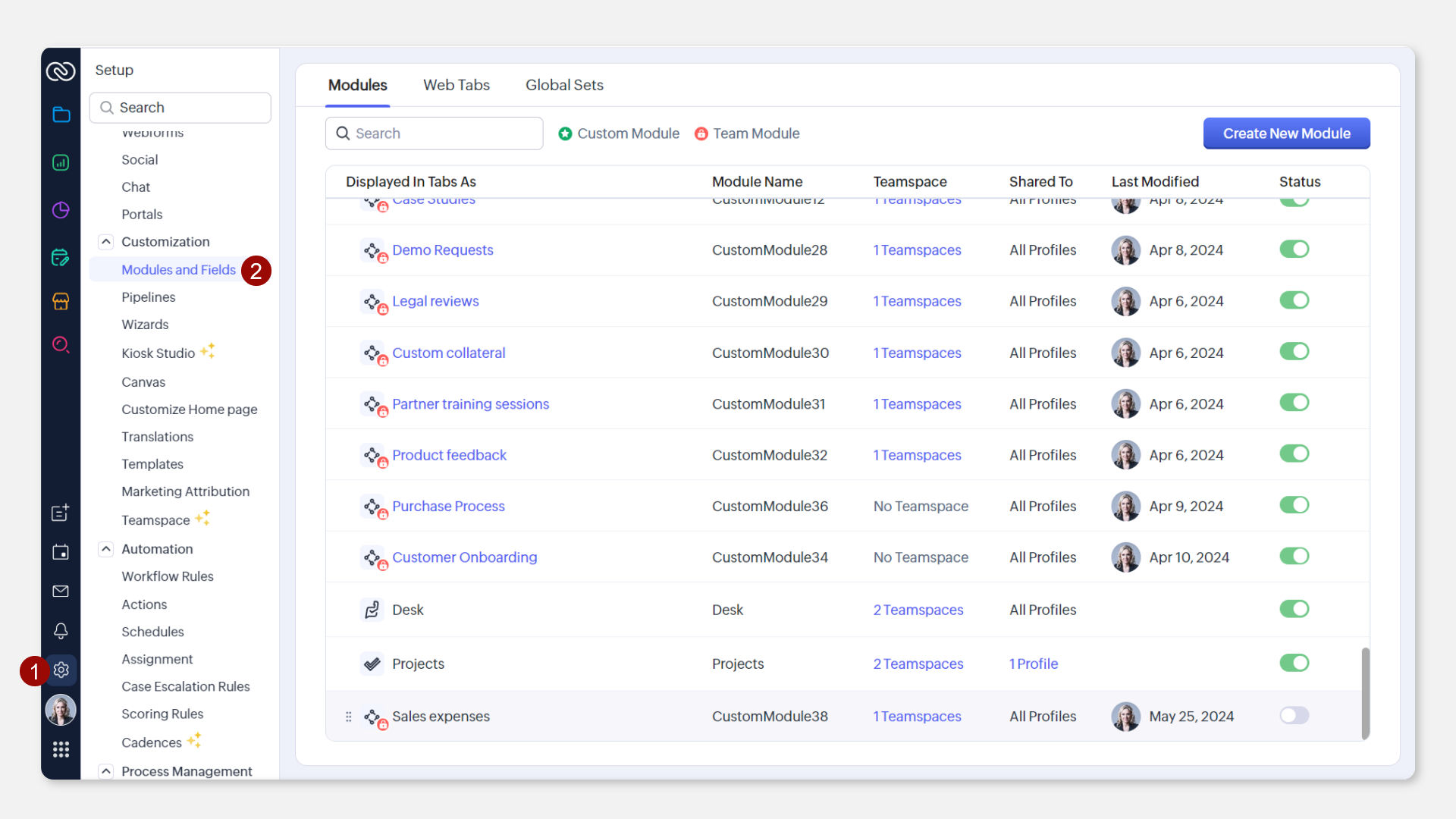Click the Create New Module button

tap(1286, 133)
